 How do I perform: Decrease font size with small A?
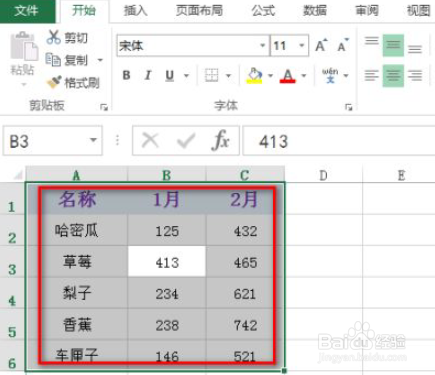pos(342,45)
